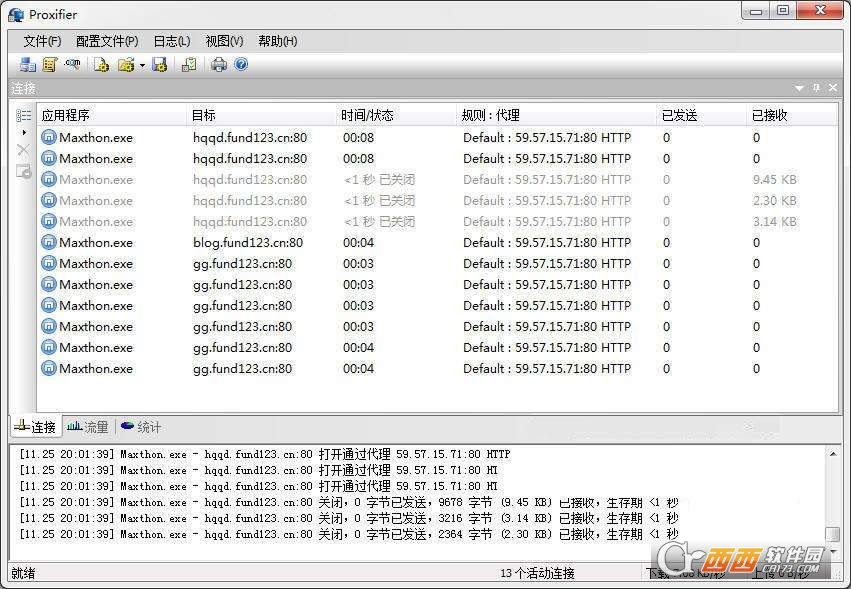Open help using the question mark icon
851x589 pixels.
(x=241, y=64)
